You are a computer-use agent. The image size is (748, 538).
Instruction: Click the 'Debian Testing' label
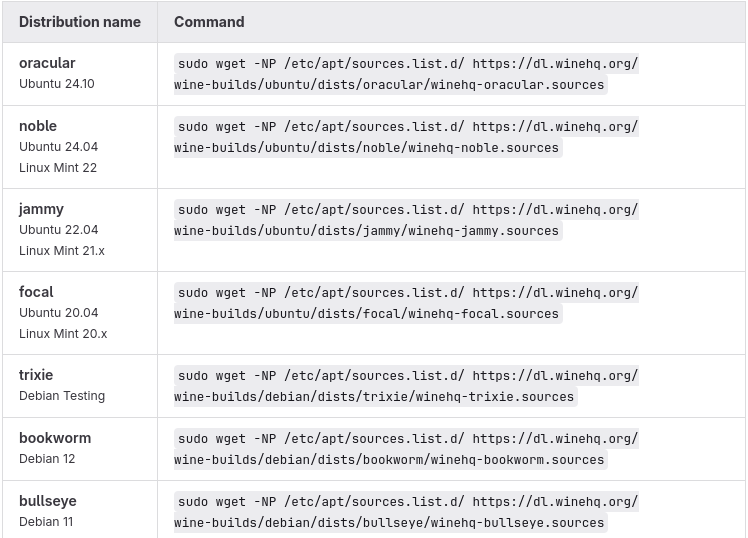click(x=62, y=396)
